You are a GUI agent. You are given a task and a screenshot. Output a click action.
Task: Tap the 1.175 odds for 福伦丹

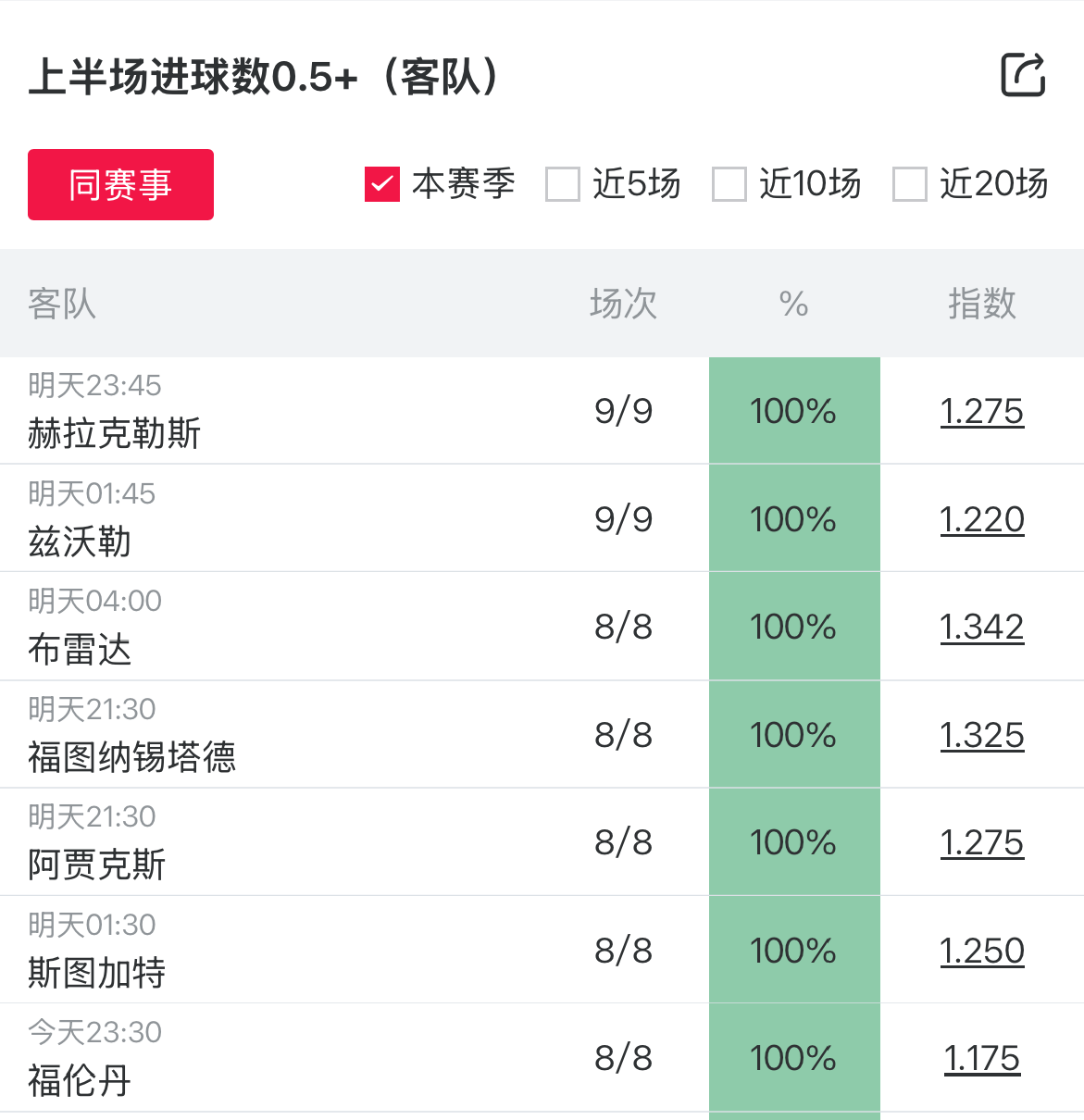tap(981, 1058)
